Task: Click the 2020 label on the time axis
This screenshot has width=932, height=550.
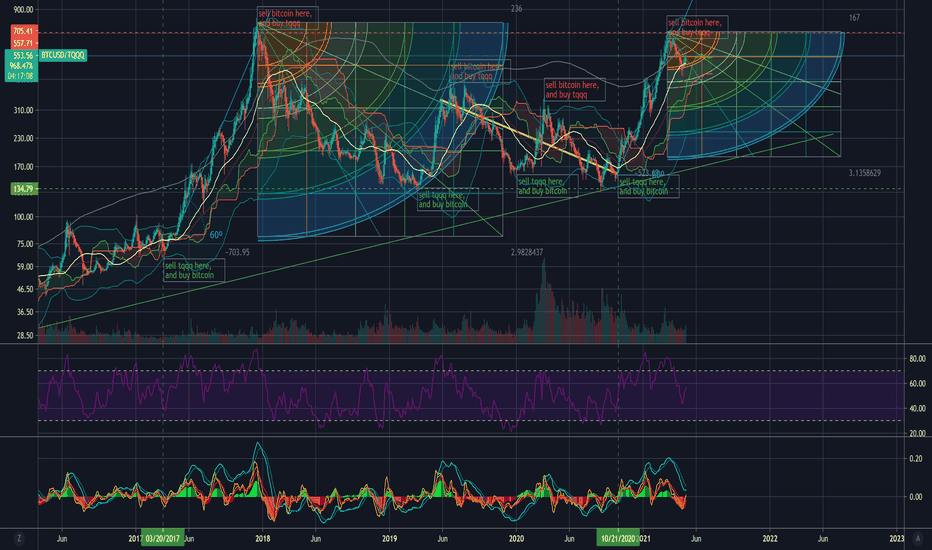Action: [516, 539]
